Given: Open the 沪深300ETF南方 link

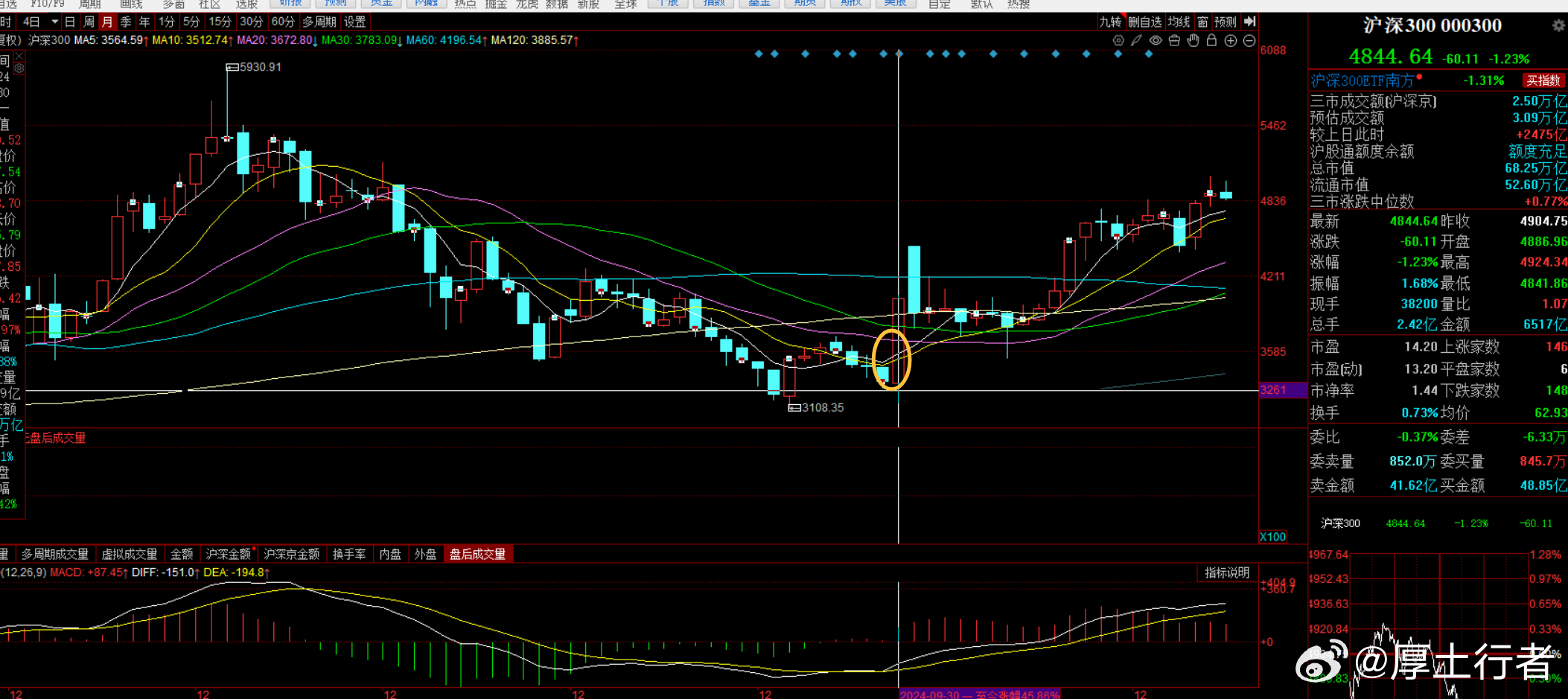Looking at the screenshot, I should [x=1362, y=80].
